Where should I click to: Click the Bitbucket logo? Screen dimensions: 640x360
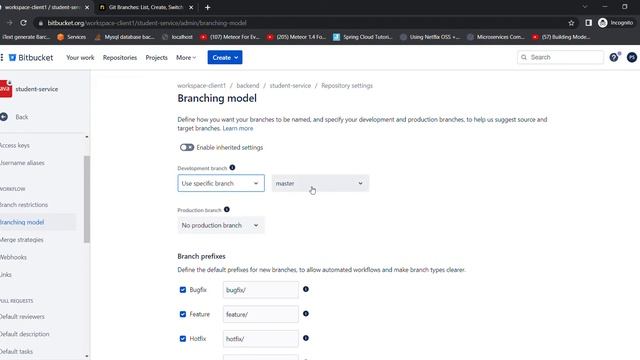[31, 58]
